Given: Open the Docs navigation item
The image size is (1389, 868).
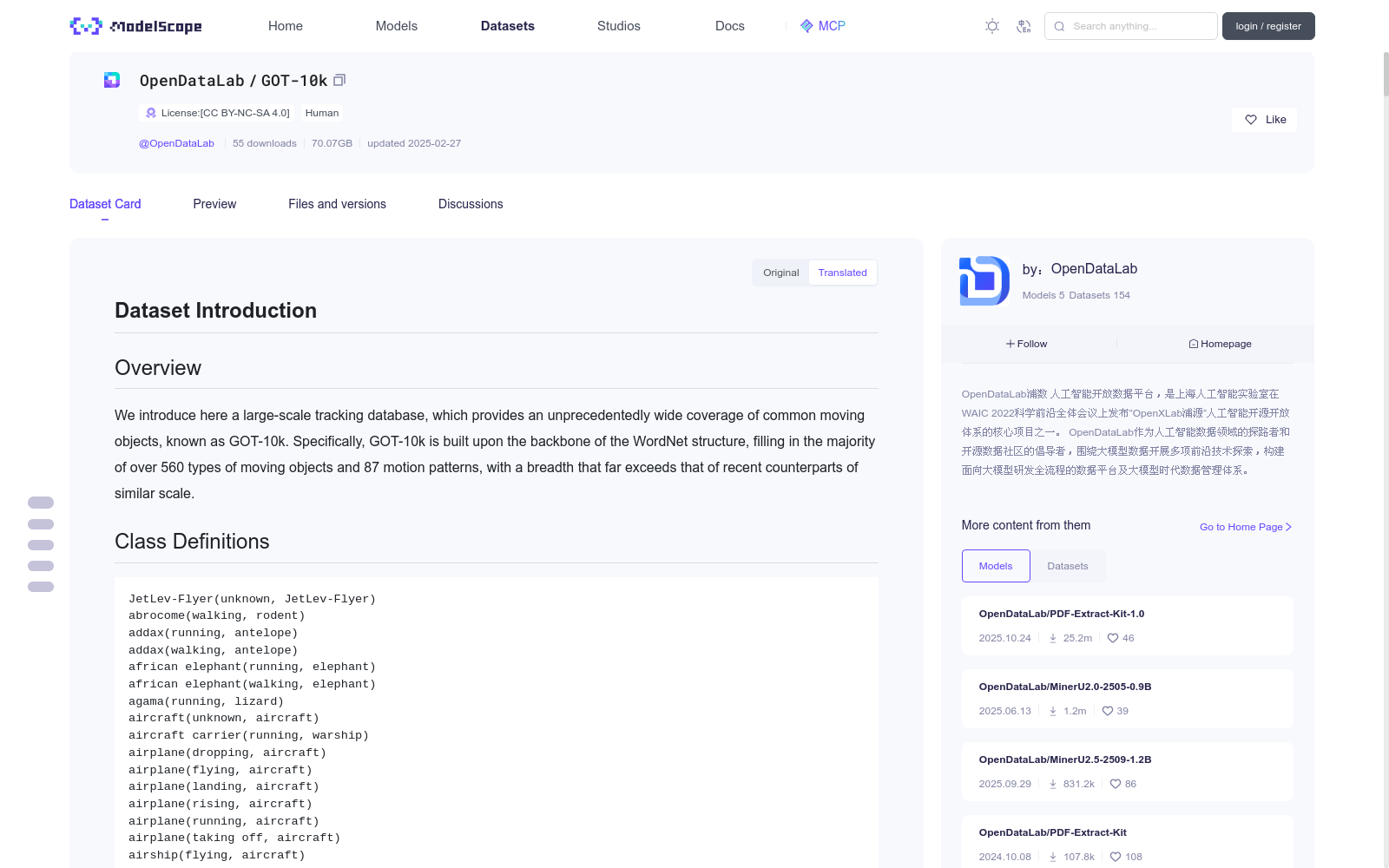Looking at the screenshot, I should 730,26.
